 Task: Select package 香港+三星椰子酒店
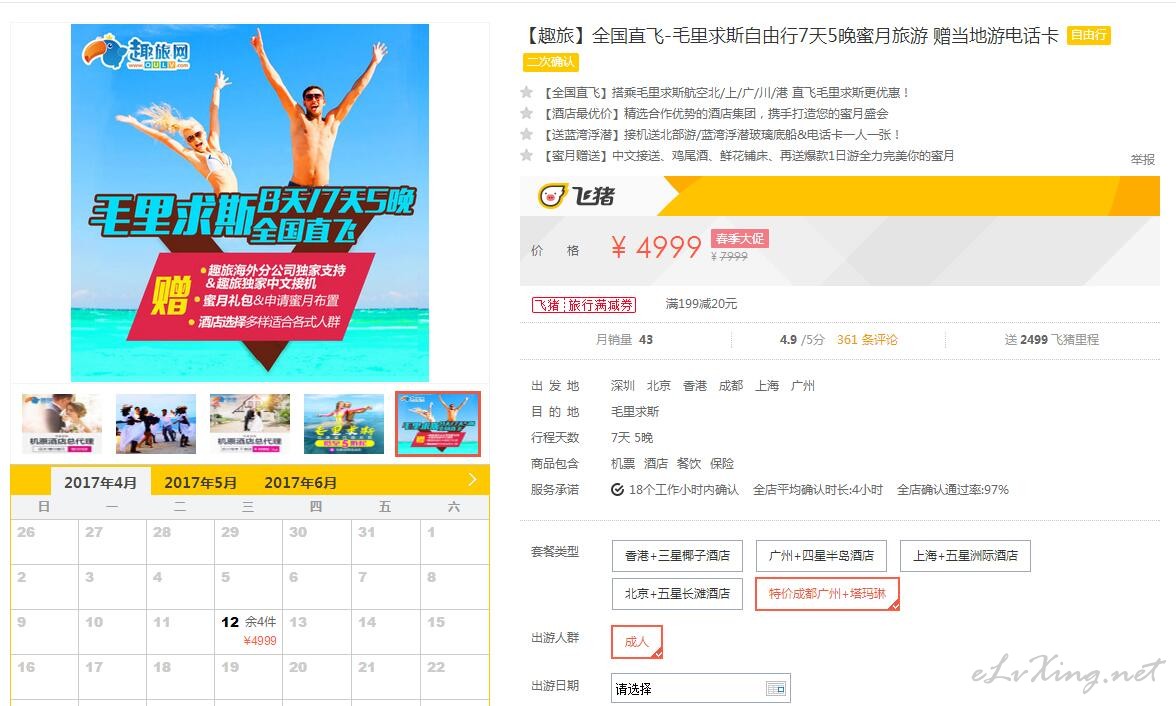pos(677,556)
